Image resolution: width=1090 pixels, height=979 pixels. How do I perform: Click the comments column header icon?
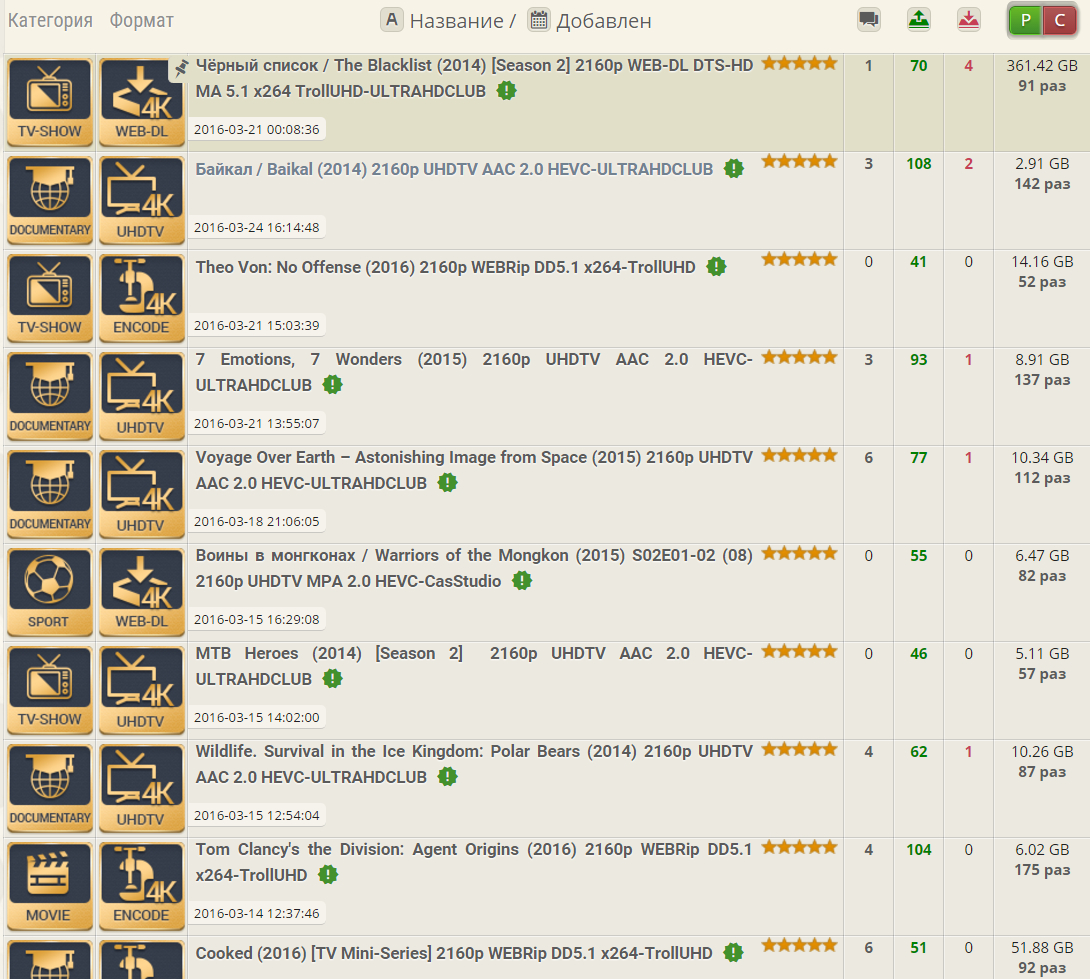pyautogui.click(x=869, y=19)
